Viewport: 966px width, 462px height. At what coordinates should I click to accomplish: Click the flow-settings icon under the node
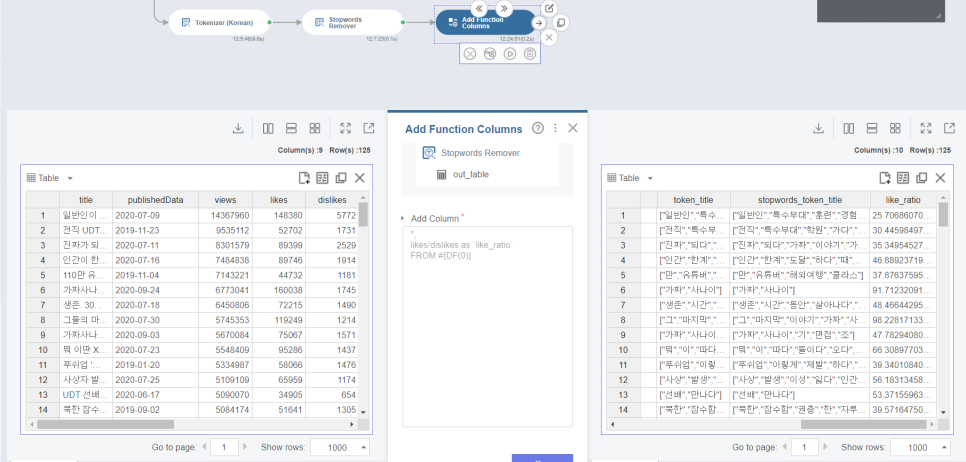[490, 54]
